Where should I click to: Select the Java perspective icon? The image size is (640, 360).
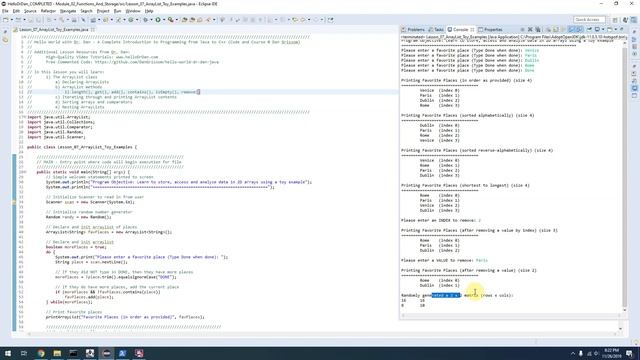(x=625, y=20)
